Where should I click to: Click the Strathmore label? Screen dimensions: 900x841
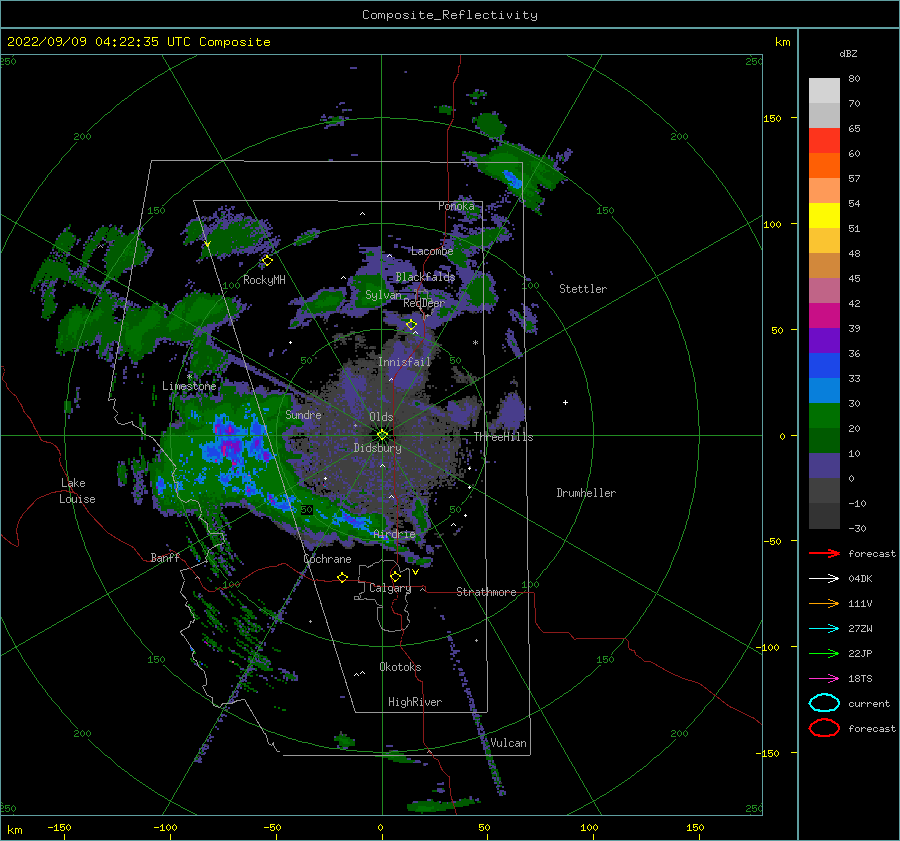(x=486, y=592)
